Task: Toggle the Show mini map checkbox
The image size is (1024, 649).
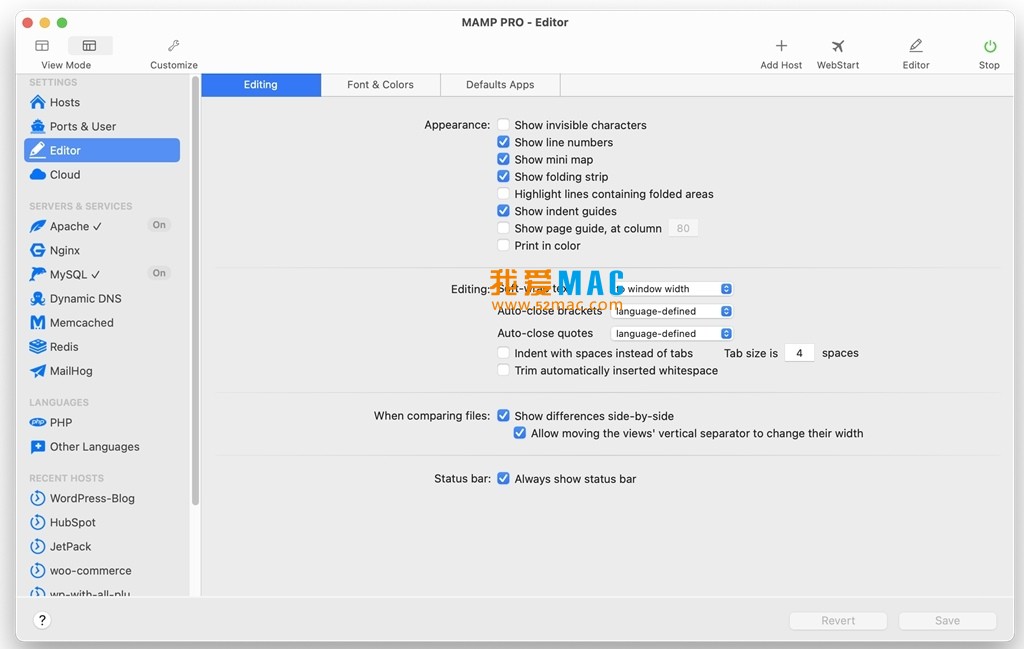Action: pos(504,159)
